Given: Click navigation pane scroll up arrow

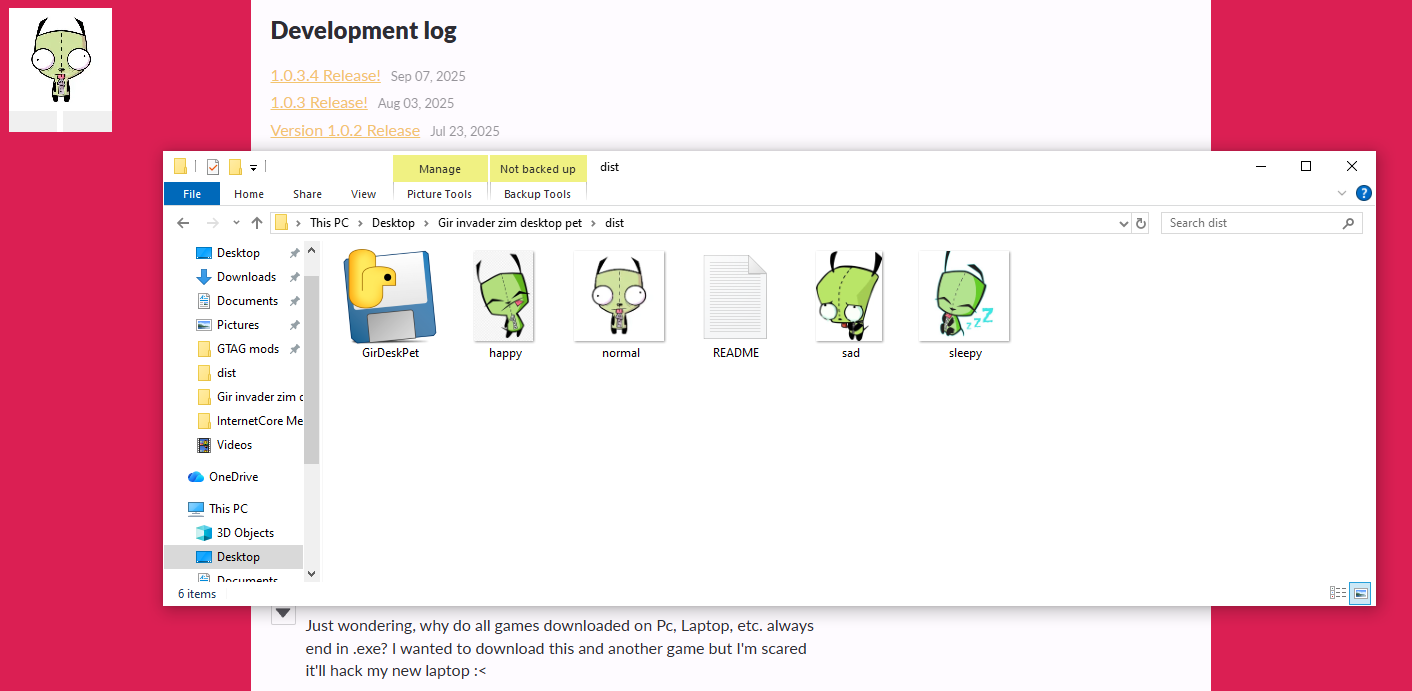Looking at the screenshot, I should tap(311, 250).
